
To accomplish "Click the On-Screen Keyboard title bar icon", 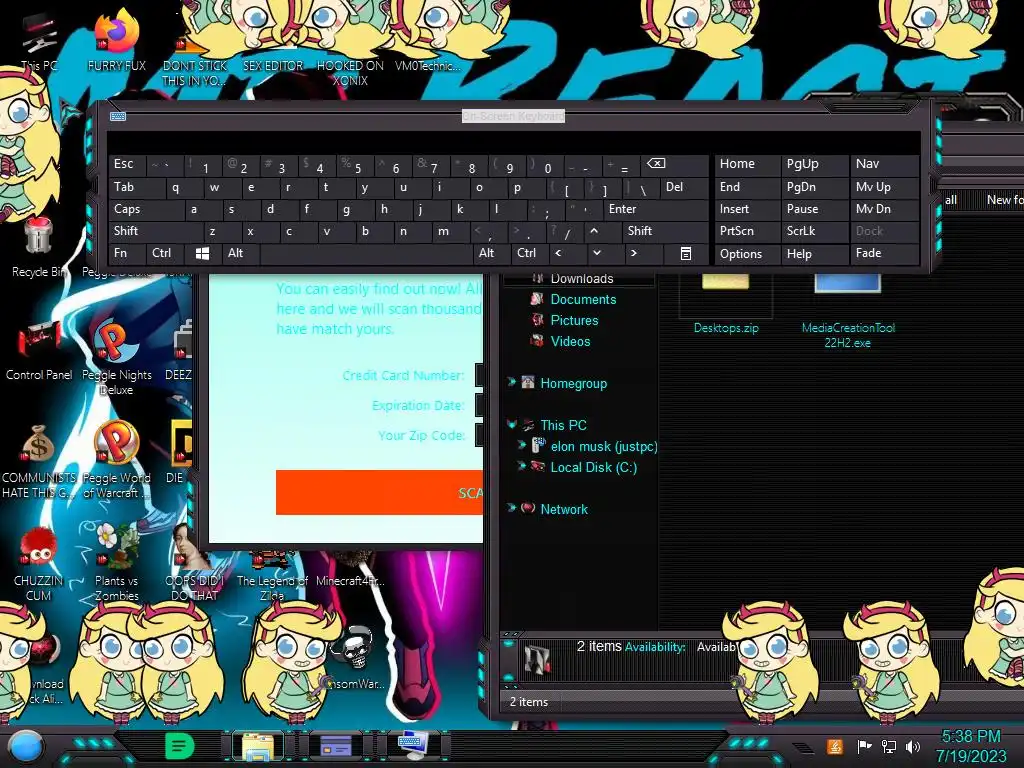I will 118,116.
